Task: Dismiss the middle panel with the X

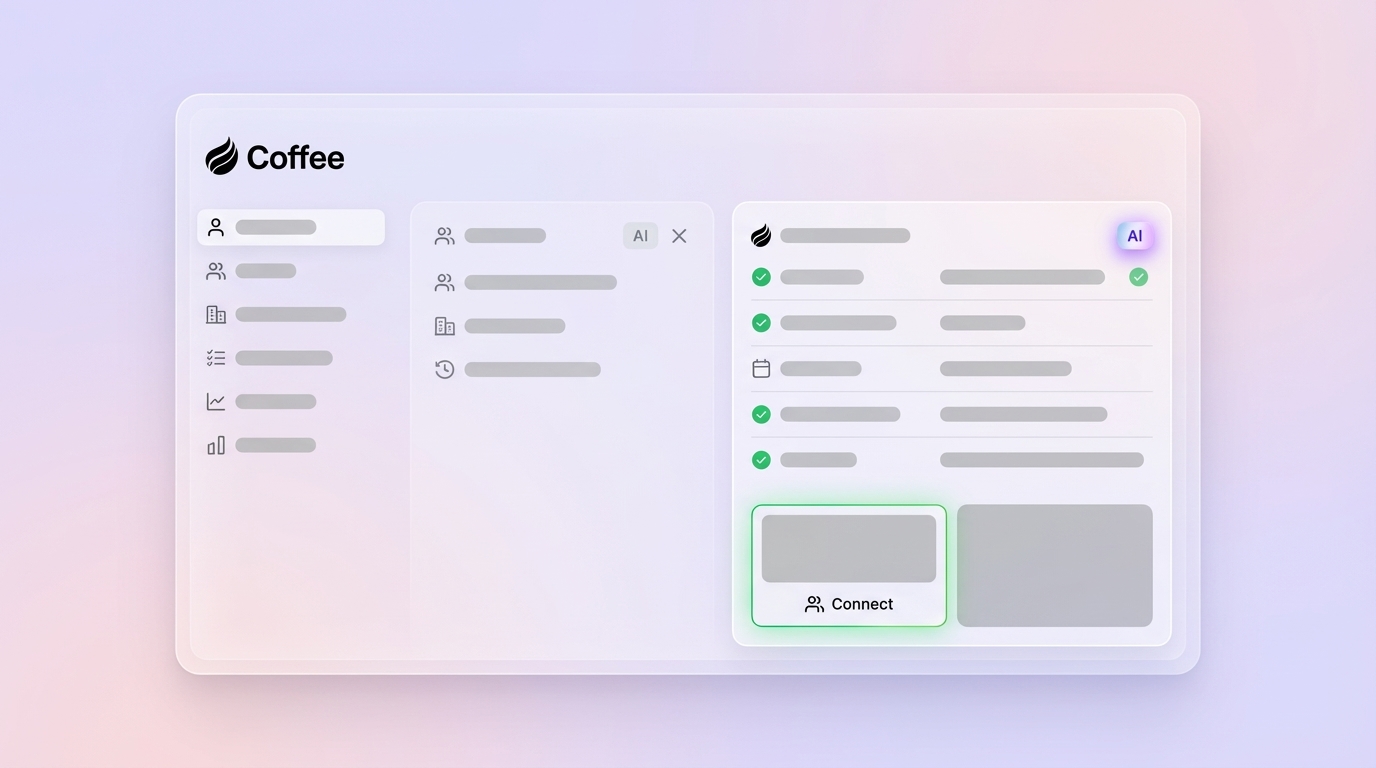Action: (x=679, y=235)
